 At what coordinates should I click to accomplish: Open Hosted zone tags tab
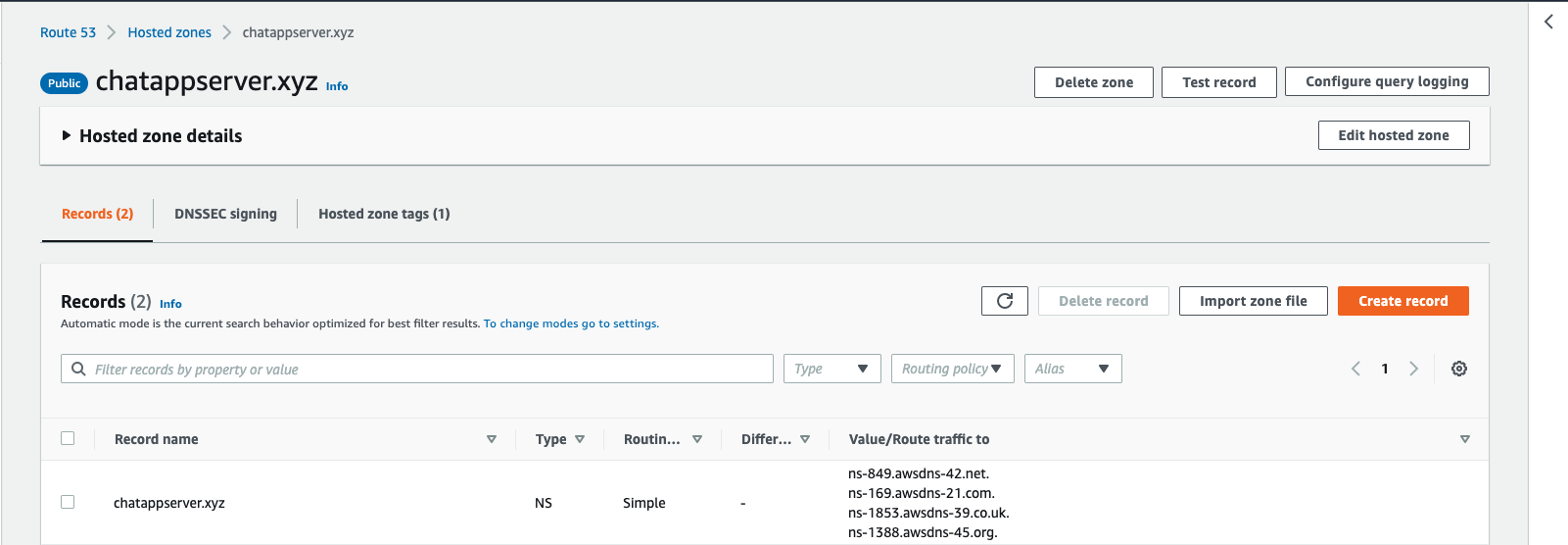pyautogui.click(x=384, y=214)
